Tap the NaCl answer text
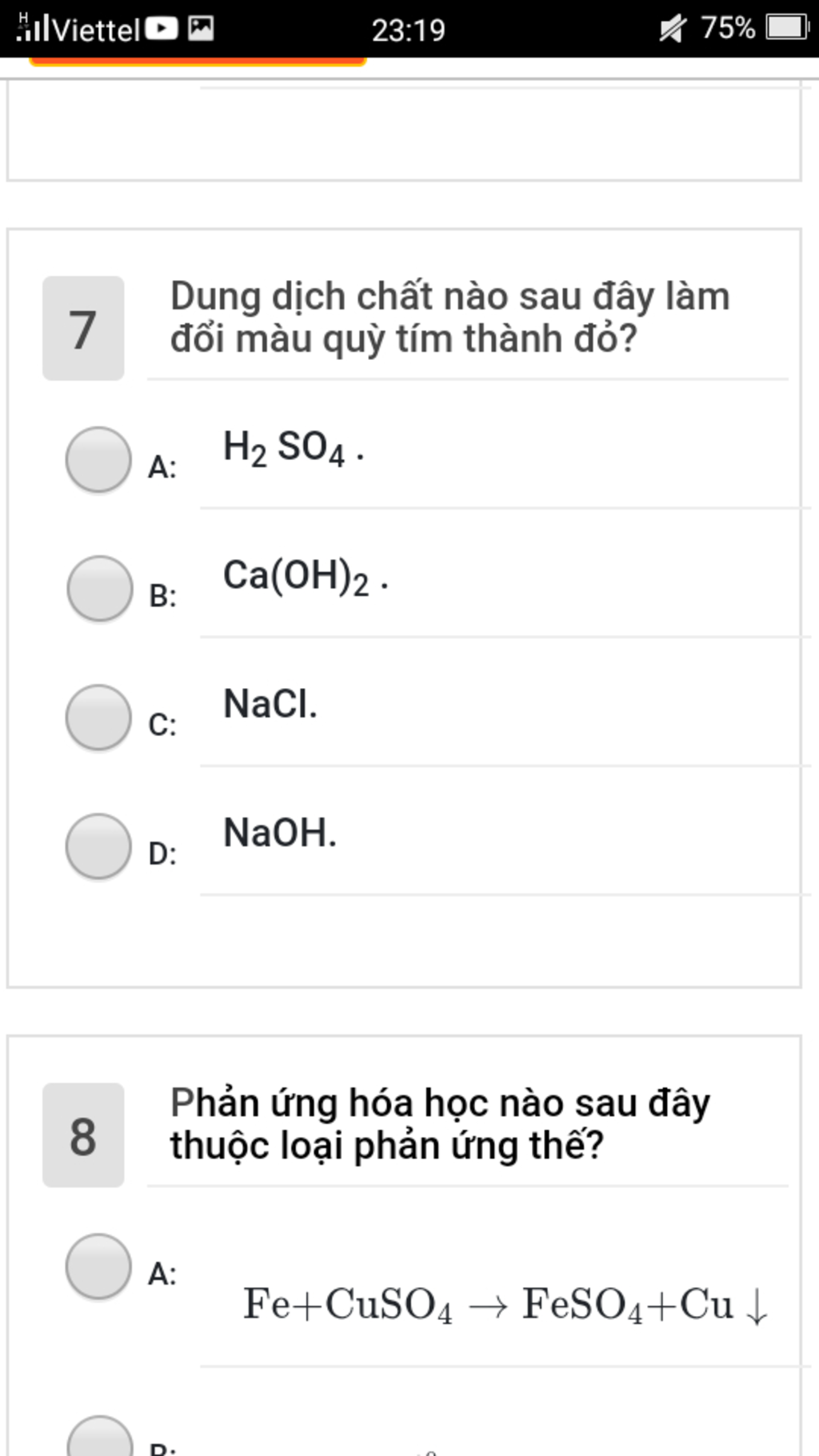 (x=270, y=704)
